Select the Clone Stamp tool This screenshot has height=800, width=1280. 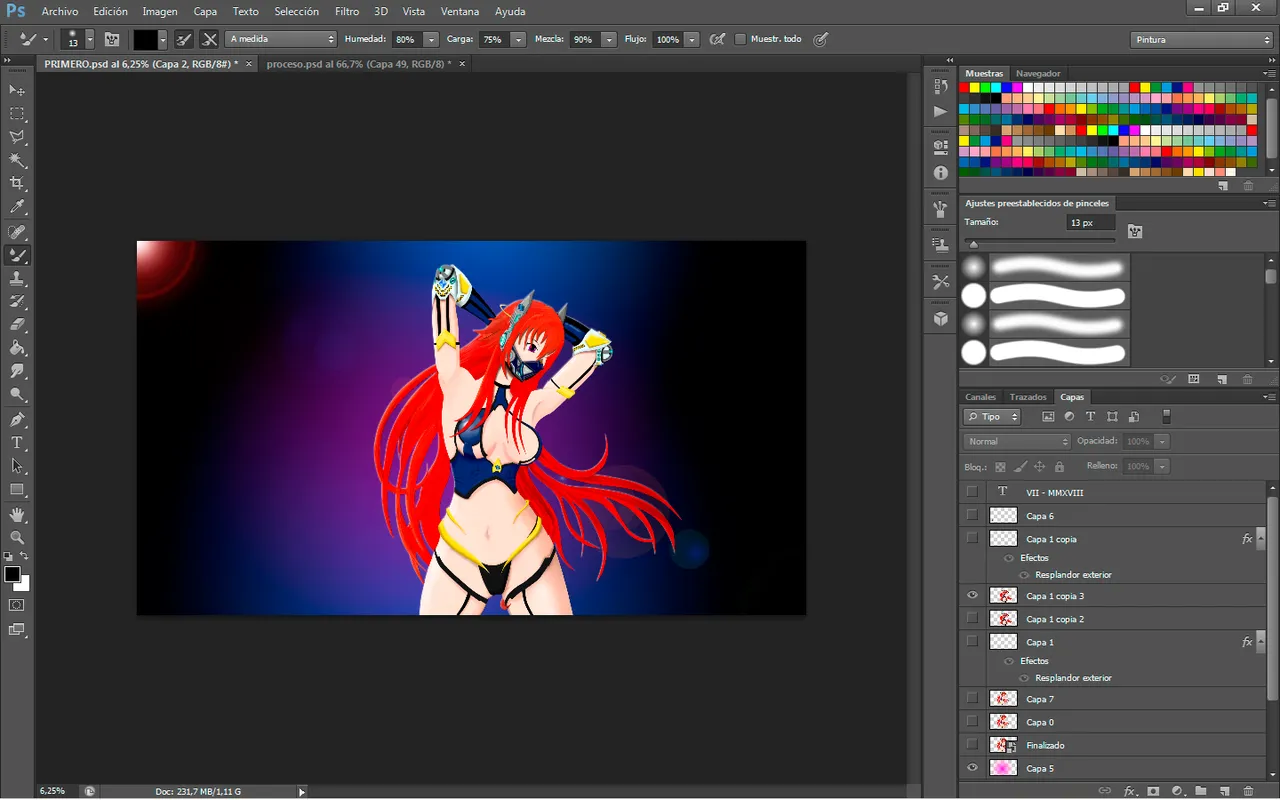17,279
